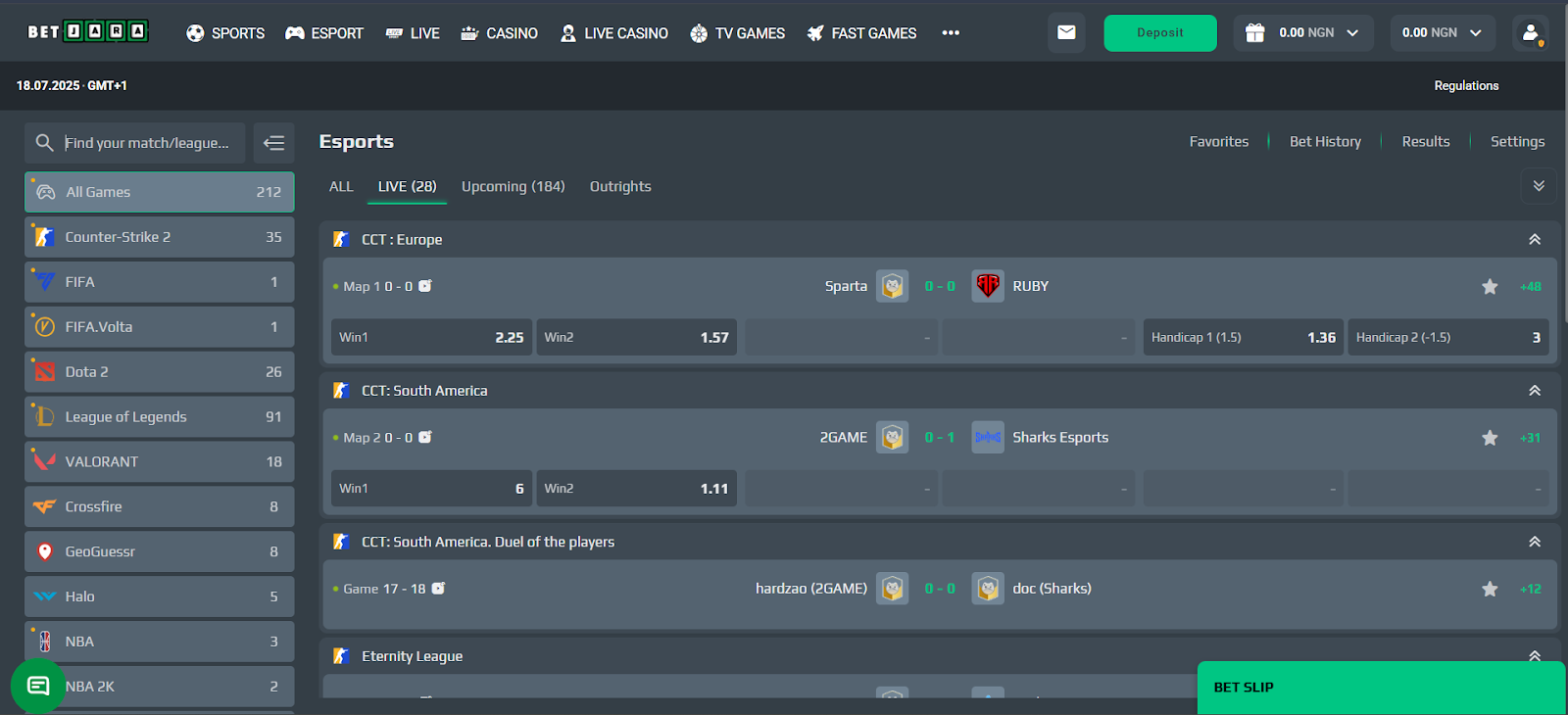This screenshot has height=715, width=1568.
Task: Show +12 more markets for hardzao match
Action: 1530,589
